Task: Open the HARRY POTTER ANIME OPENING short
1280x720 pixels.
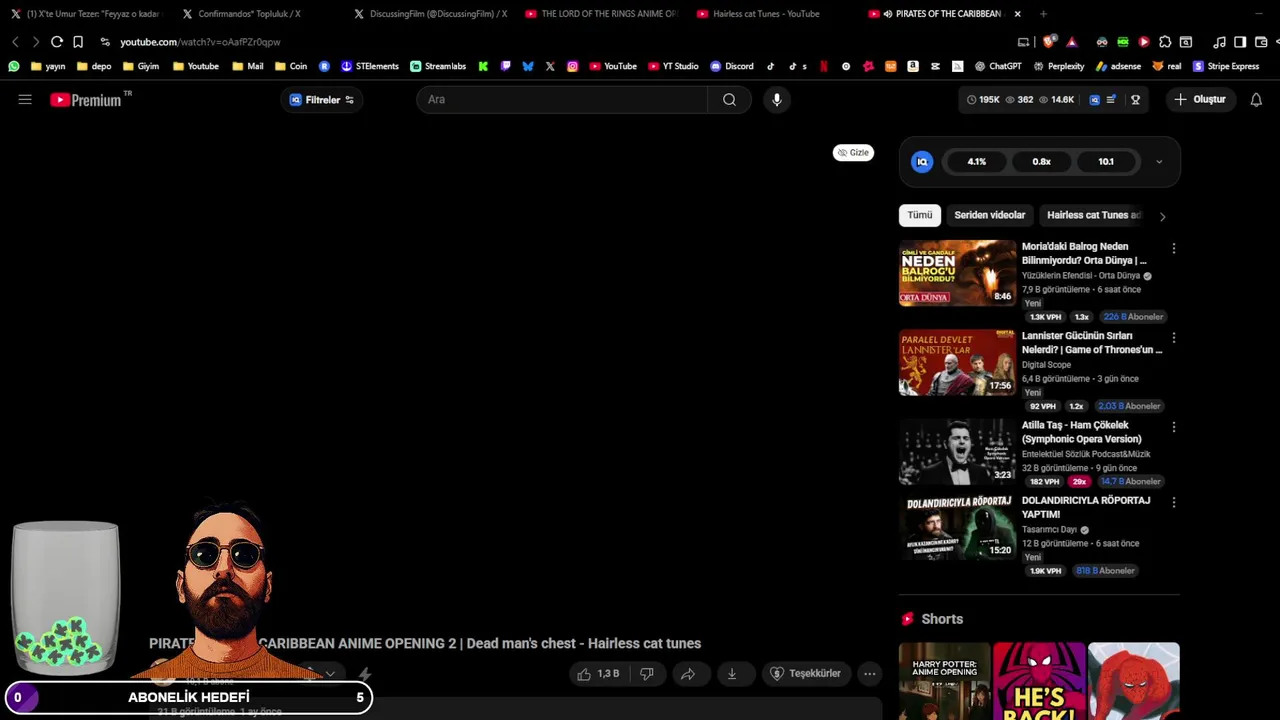Action: tap(944, 681)
